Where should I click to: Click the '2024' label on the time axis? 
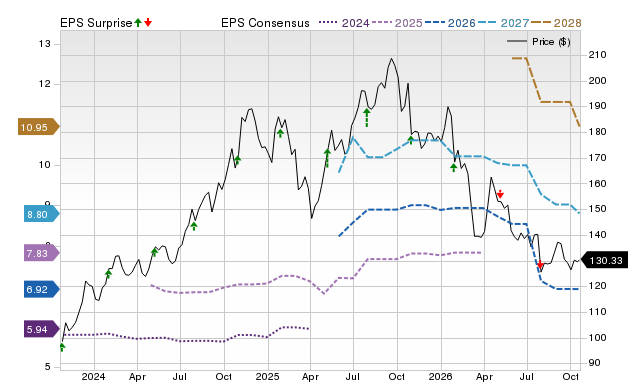93,376
